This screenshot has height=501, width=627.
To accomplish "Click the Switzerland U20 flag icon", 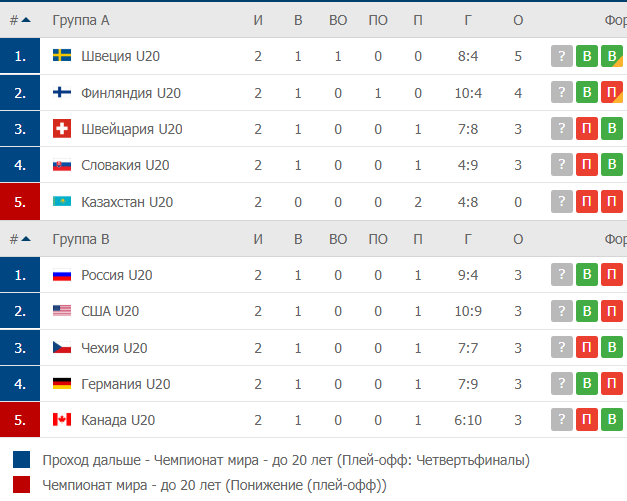I will coord(62,128).
